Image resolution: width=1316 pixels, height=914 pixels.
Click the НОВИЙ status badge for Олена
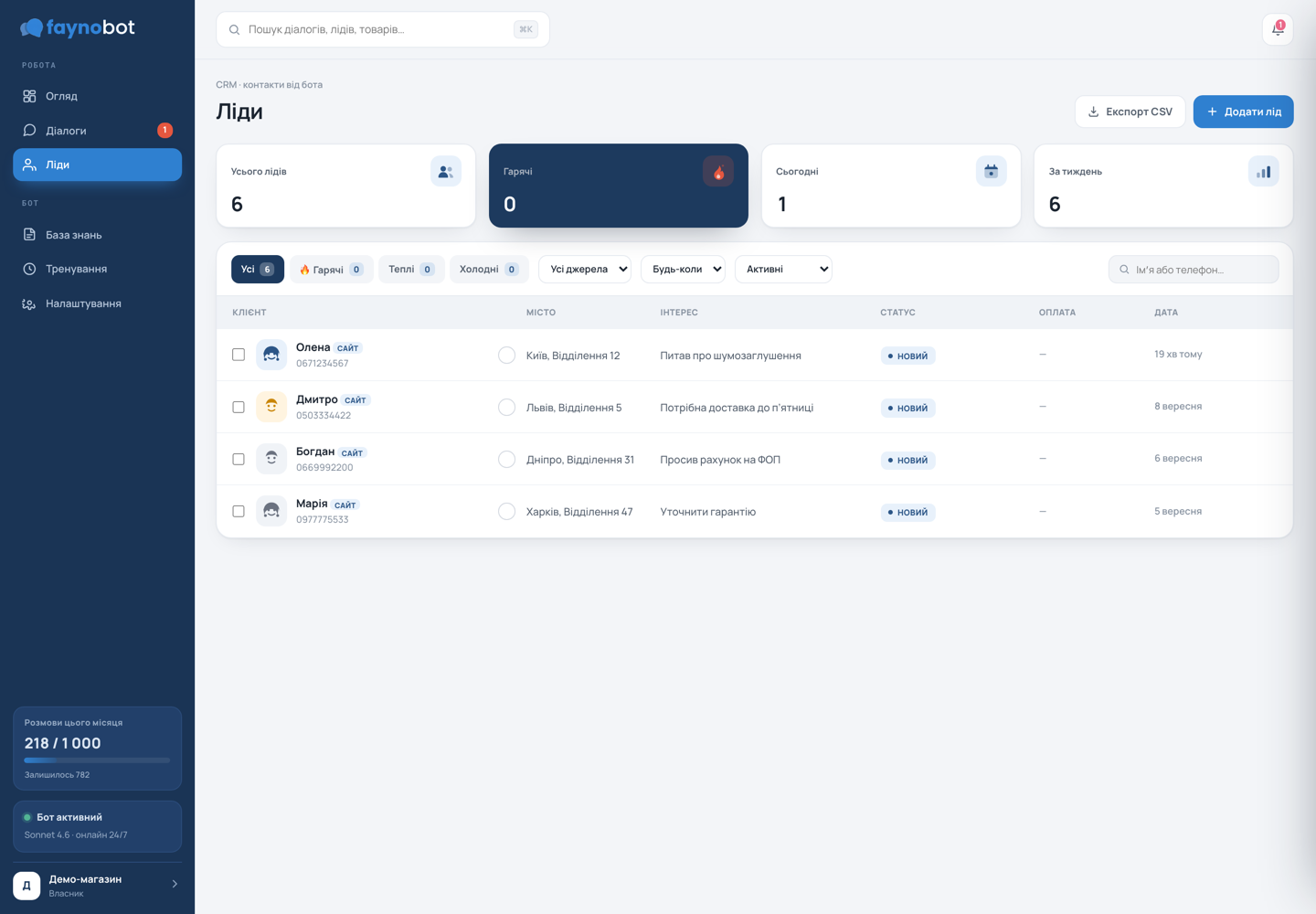(908, 356)
